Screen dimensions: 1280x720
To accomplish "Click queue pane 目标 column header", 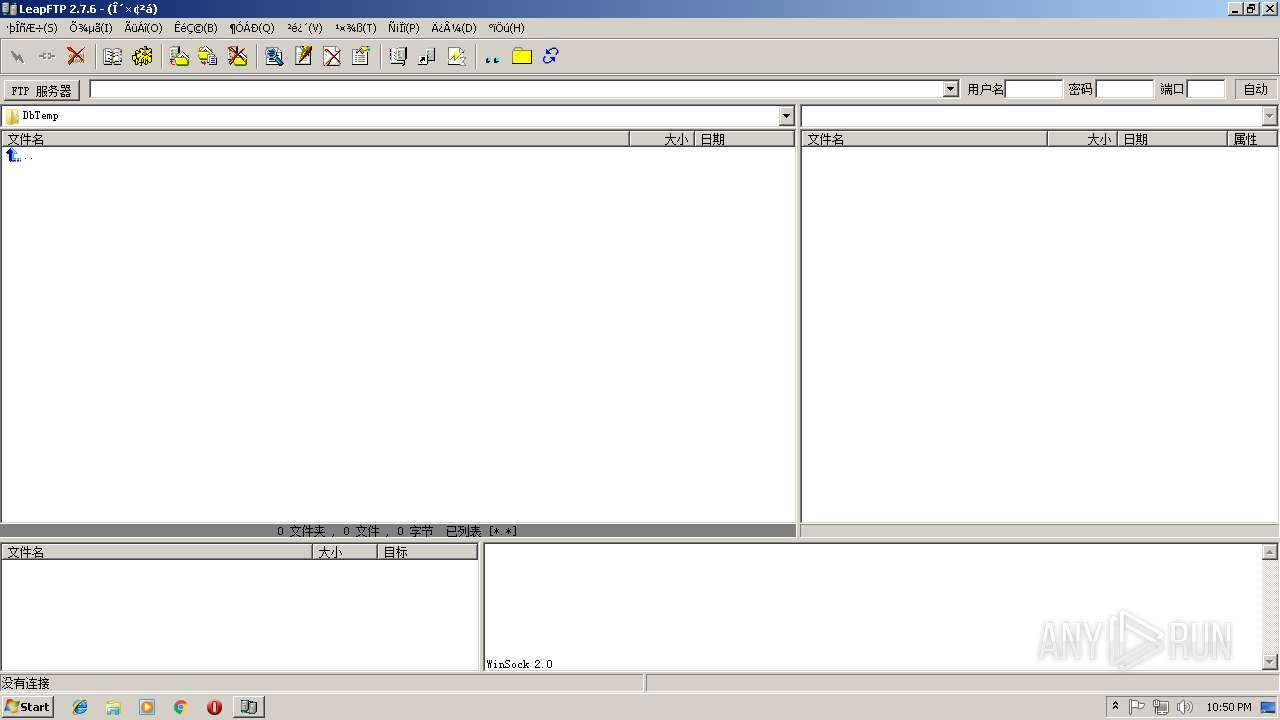I will tap(427, 552).
